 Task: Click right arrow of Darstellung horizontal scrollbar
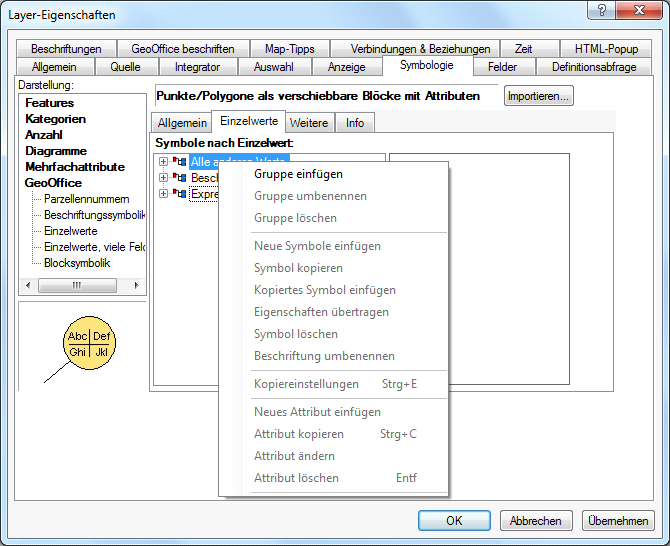[136, 286]
